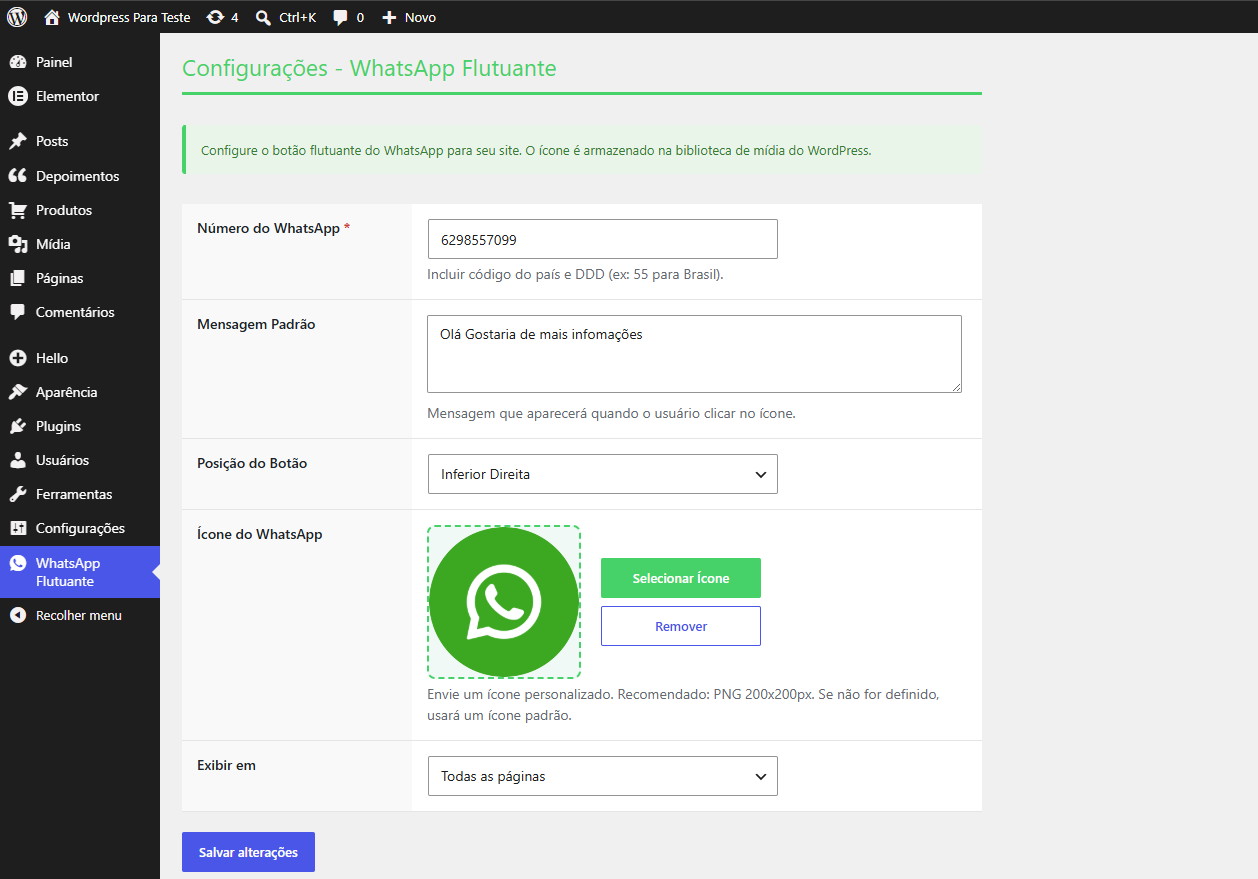Open Páginas menu label
1258x879 pixels.
coord(60,278)
